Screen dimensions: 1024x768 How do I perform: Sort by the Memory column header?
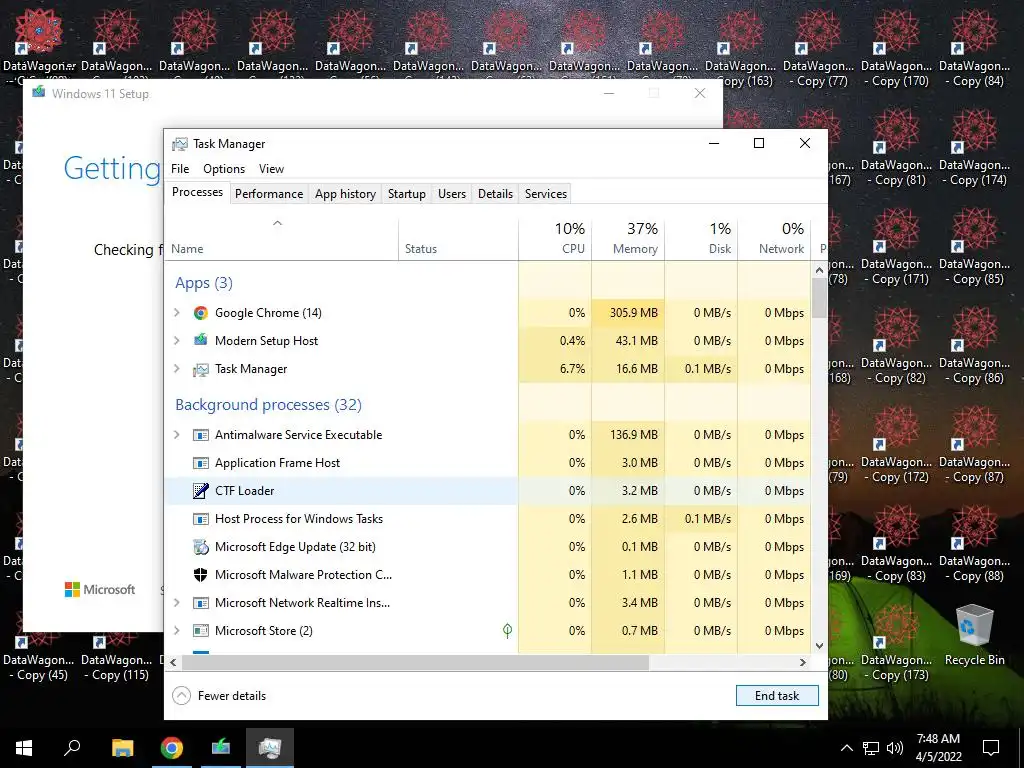628,238
